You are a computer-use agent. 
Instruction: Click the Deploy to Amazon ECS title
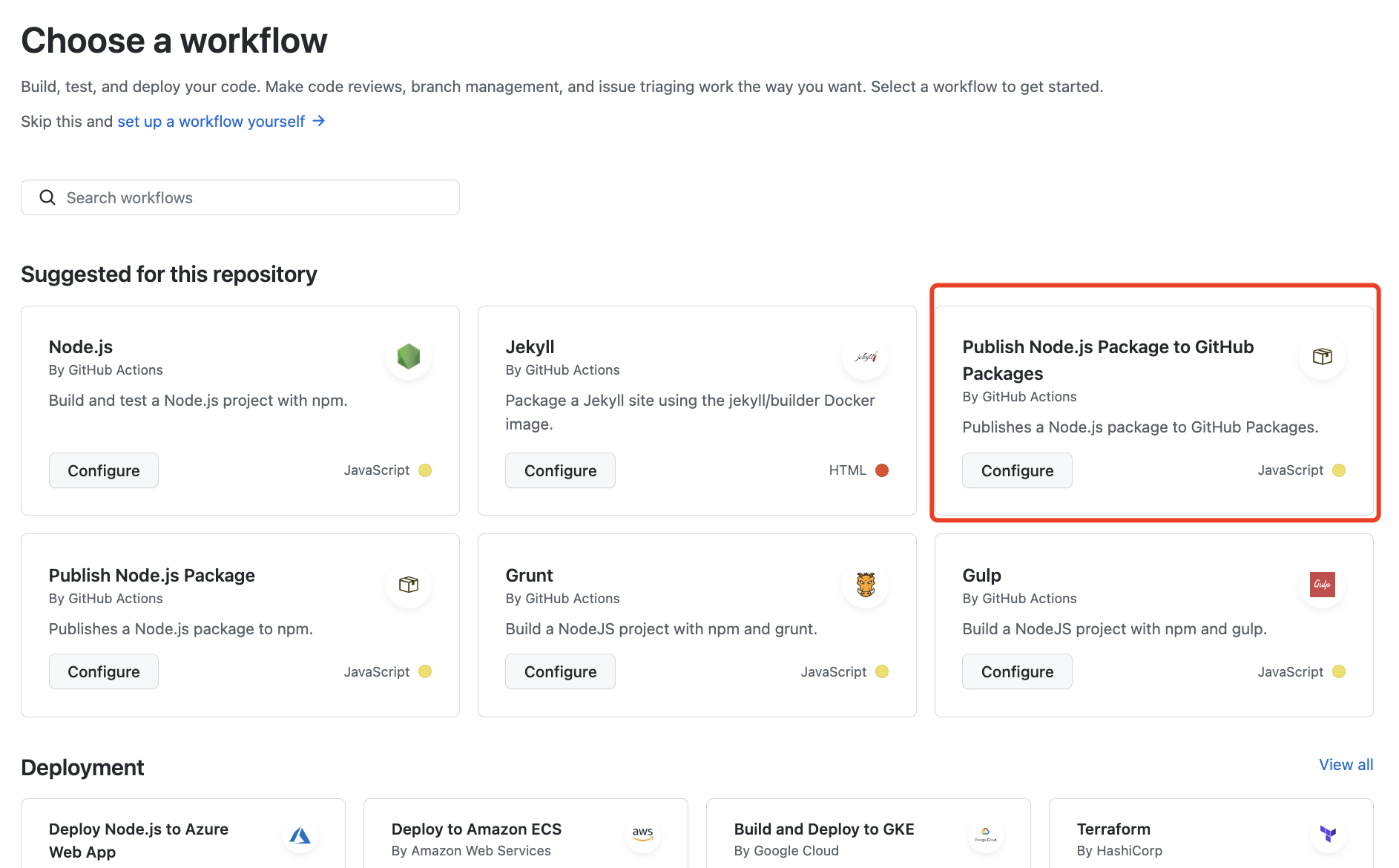click(477, 829)
